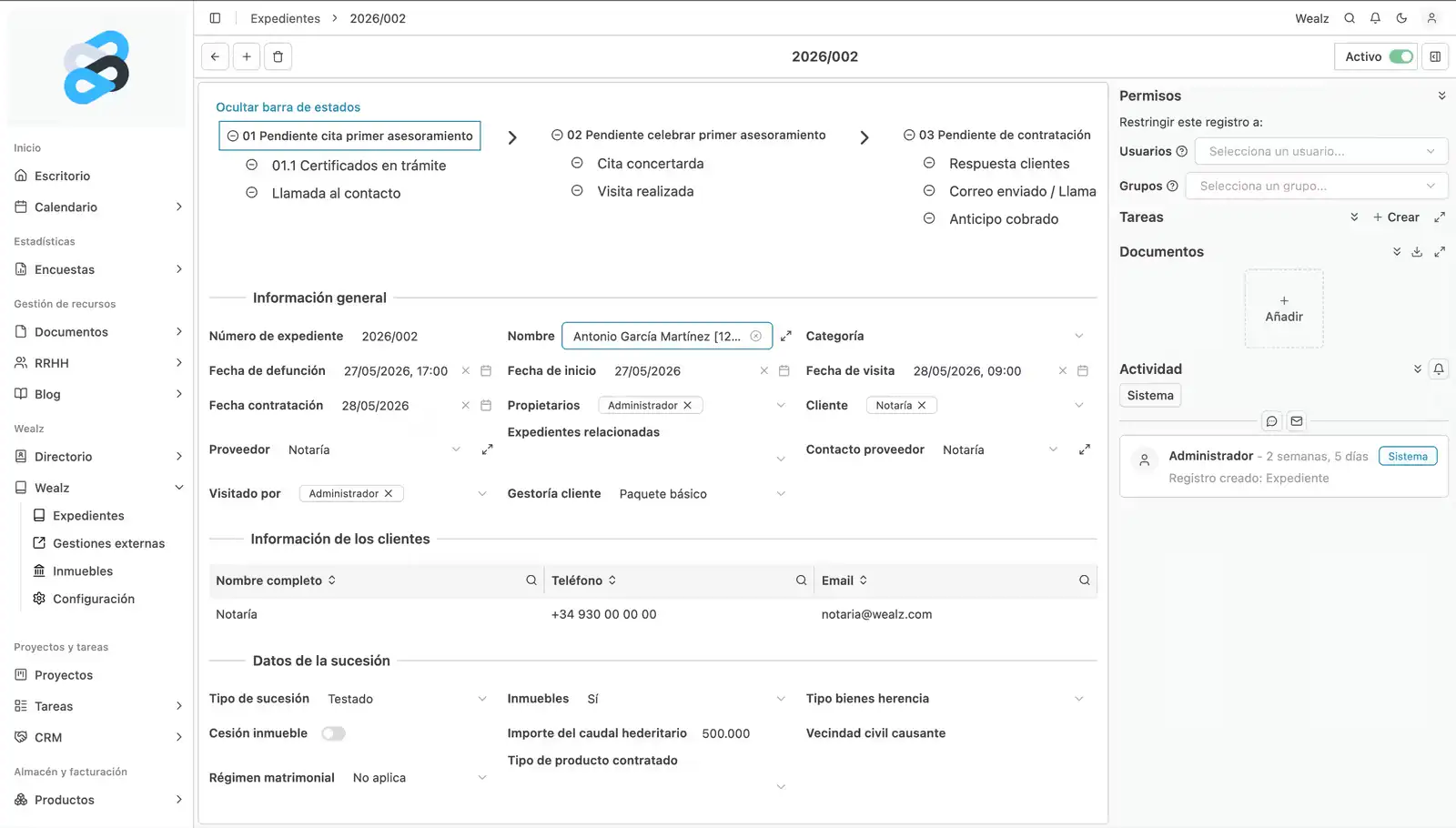The image size is (1456, 828).
Task: Toggle the sidebar panel icon
Action: point(215,18)
